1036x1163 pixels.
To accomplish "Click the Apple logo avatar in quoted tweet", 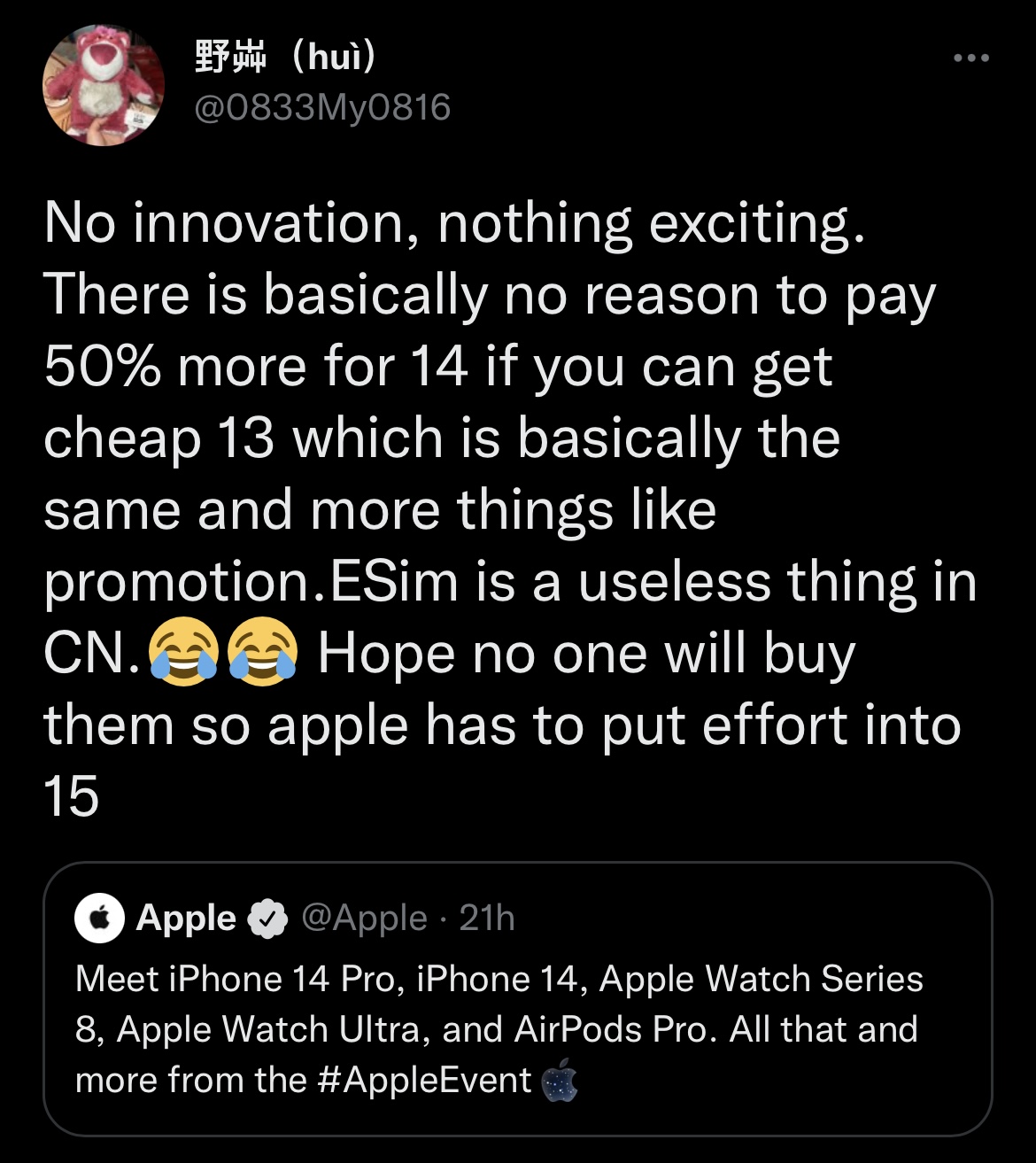I will tap(100, 919).
